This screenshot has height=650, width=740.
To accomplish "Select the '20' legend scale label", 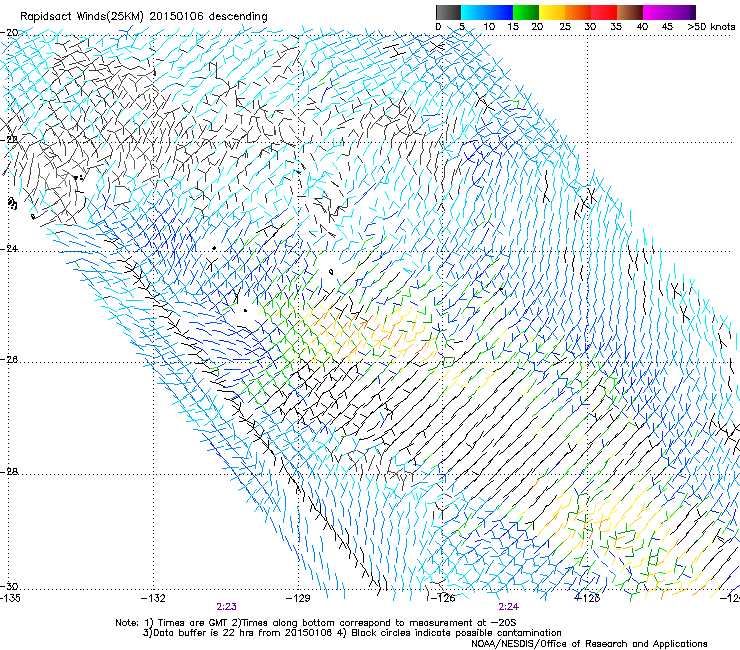I will [537, 27].
